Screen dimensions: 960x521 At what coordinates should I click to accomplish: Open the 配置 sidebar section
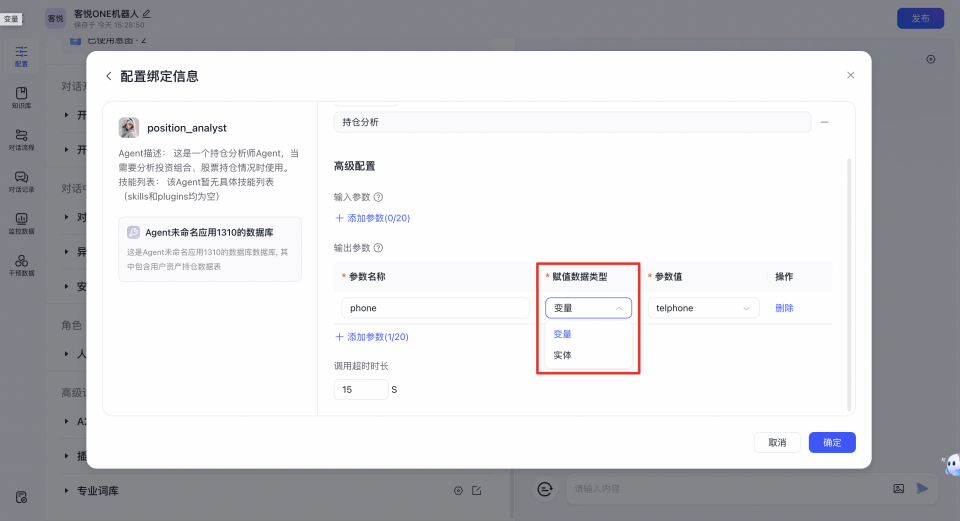coord(21,56)
